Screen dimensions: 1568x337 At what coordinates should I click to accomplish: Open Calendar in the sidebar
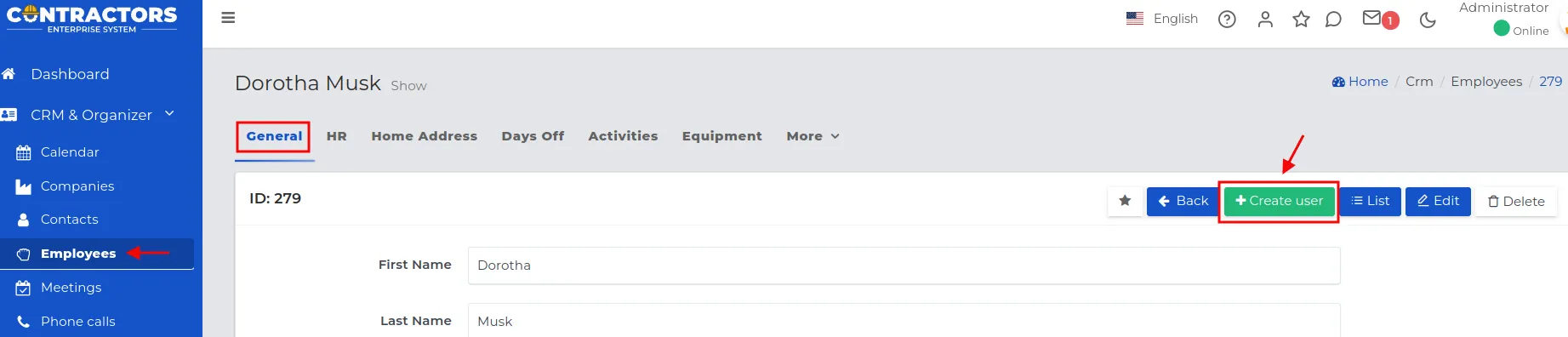tap(70, 152)
